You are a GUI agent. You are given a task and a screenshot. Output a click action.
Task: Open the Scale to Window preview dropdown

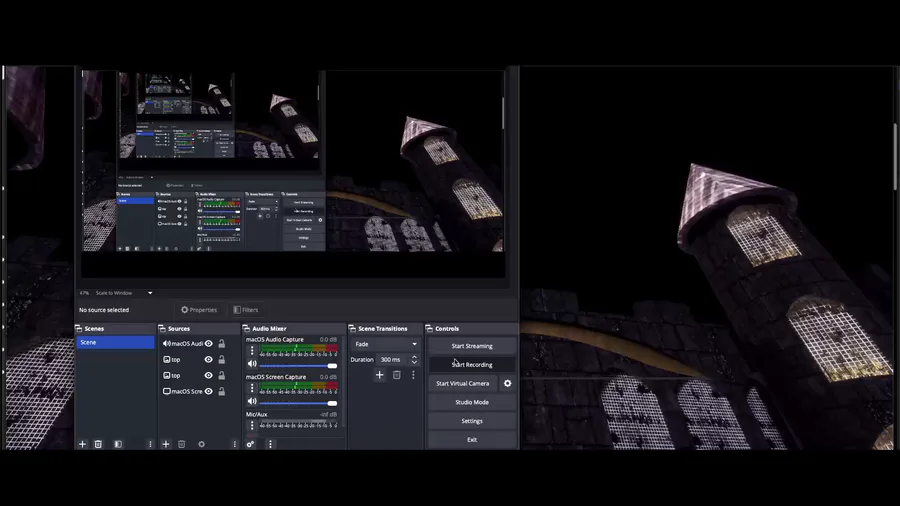pos(124,293)
